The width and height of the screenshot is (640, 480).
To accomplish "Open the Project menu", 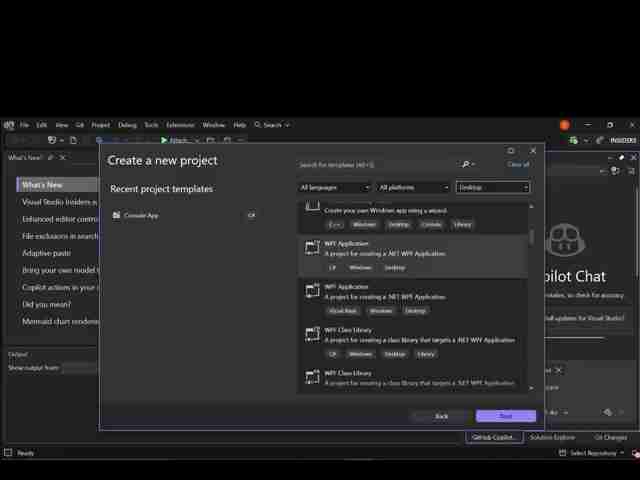I will pyautogui.click(x=100, y=125).
